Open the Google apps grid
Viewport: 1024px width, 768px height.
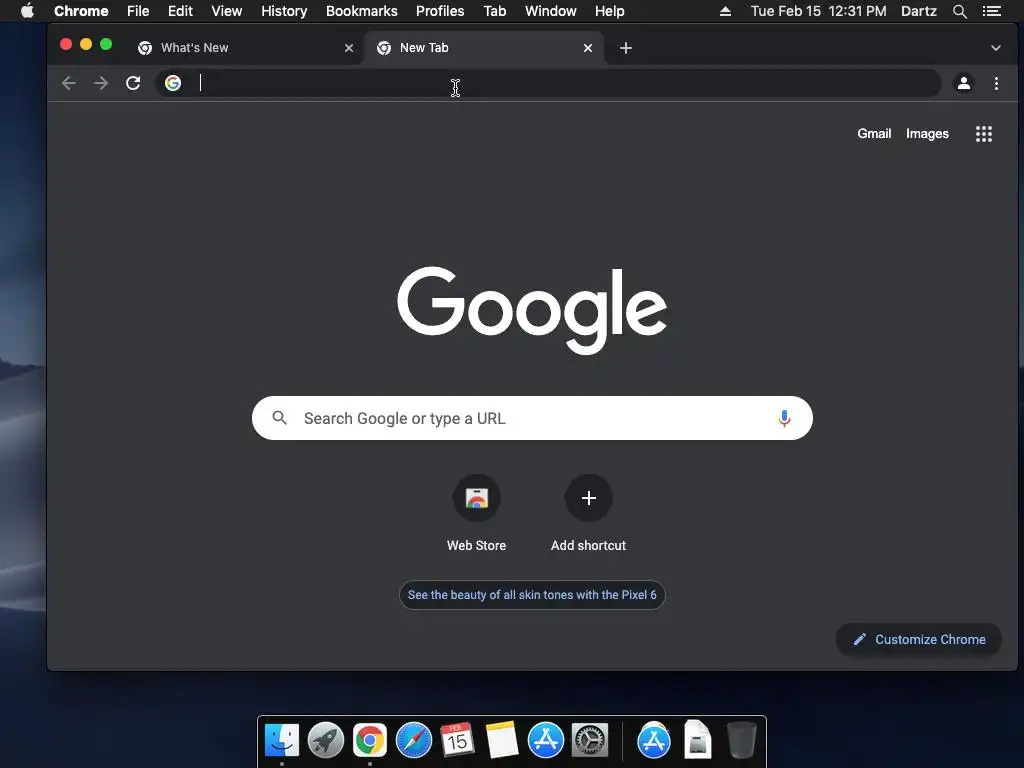[x=984, y=134]
